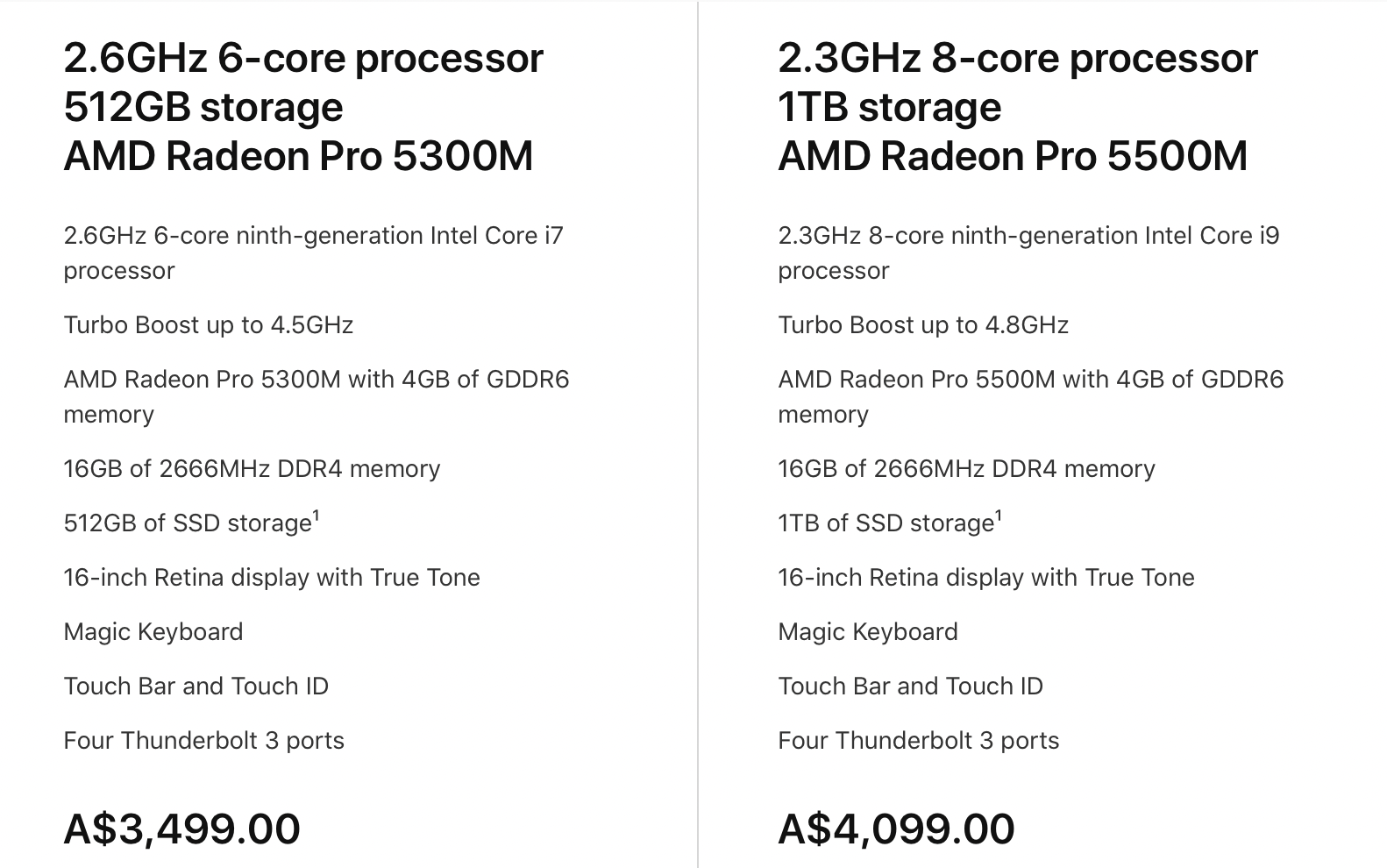Viewport: 1387px width, 868px height.
Task: Click Touch Bar and Touch ID in 8-core column
Action: (910, 687)
